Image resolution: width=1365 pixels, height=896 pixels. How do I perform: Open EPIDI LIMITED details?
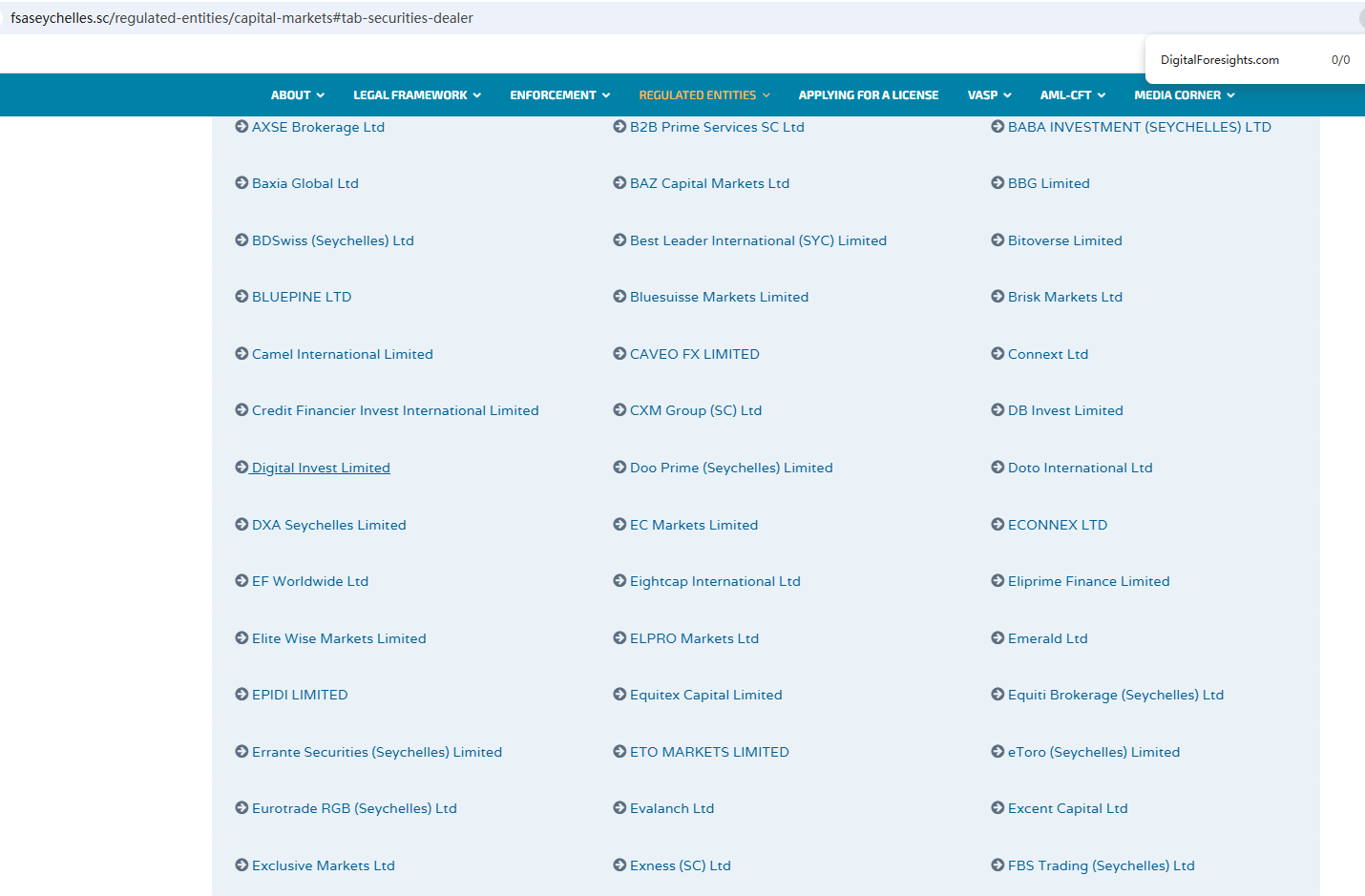coord(300,695)
